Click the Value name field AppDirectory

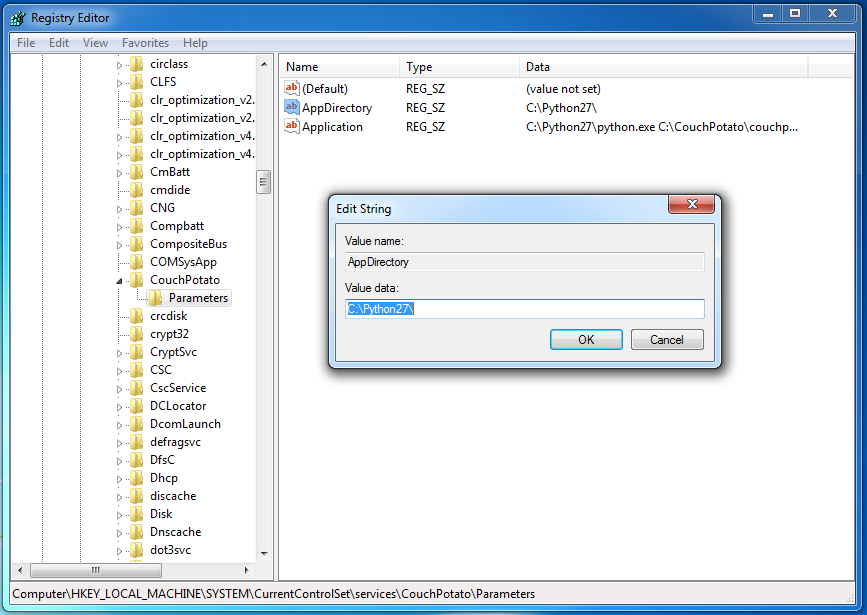click(525, 262)
